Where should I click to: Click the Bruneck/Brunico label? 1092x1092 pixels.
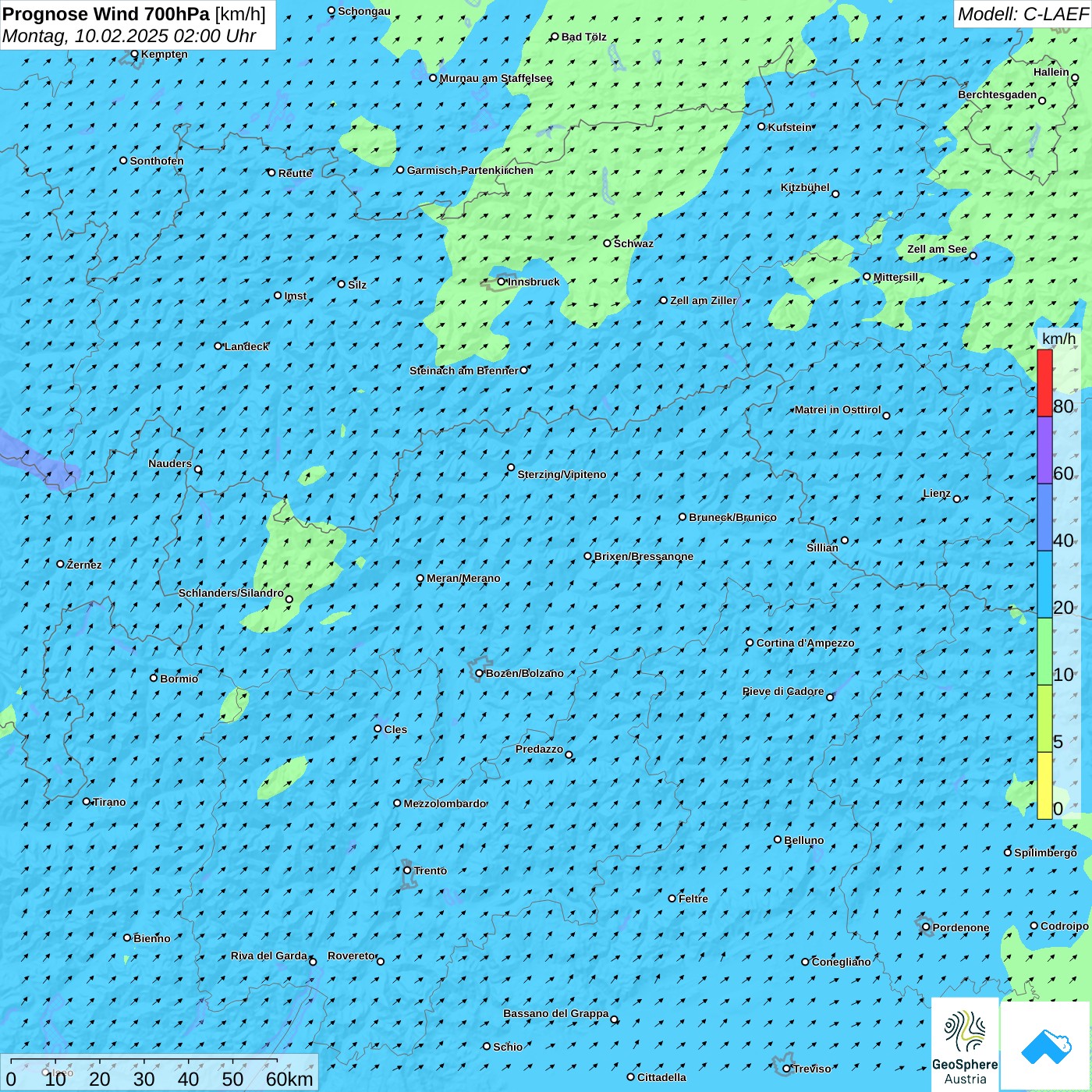(732, 517)
